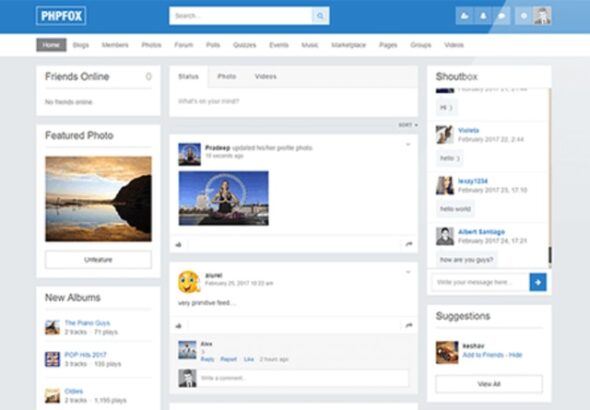This screenshot has height=410, width=590.
Task: Click the View All suggestions button
Action: [489, 384]
